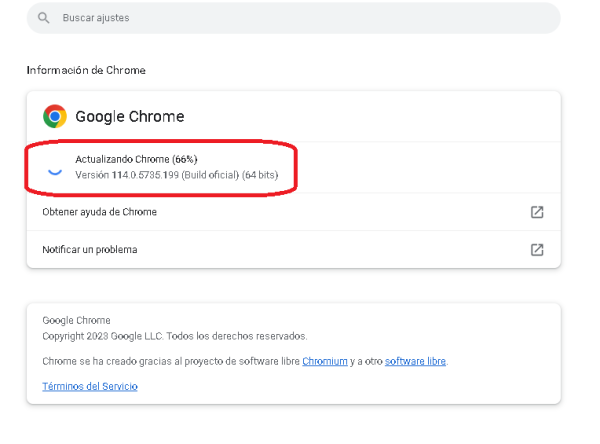Image resolution: width=600 pixels, height=444 pixels.
Task: Click the (64 bits) architecture text
Action: 260,175
